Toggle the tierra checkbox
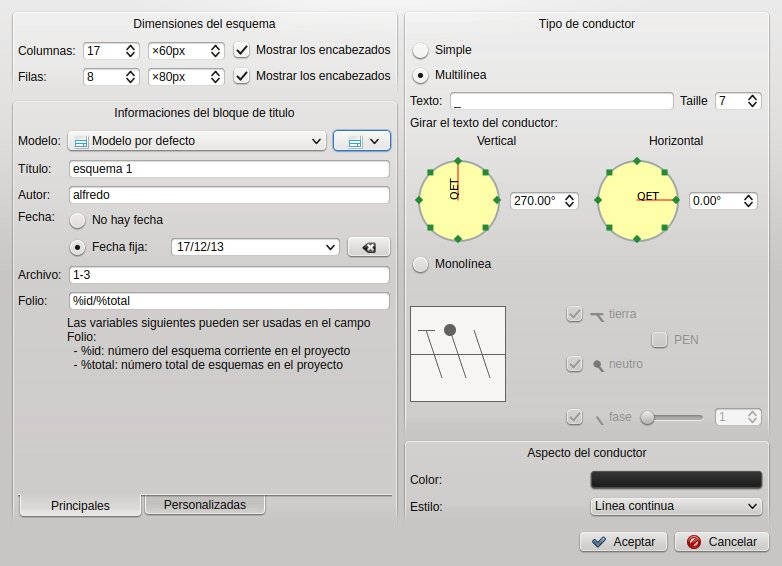 click(575, 314)
